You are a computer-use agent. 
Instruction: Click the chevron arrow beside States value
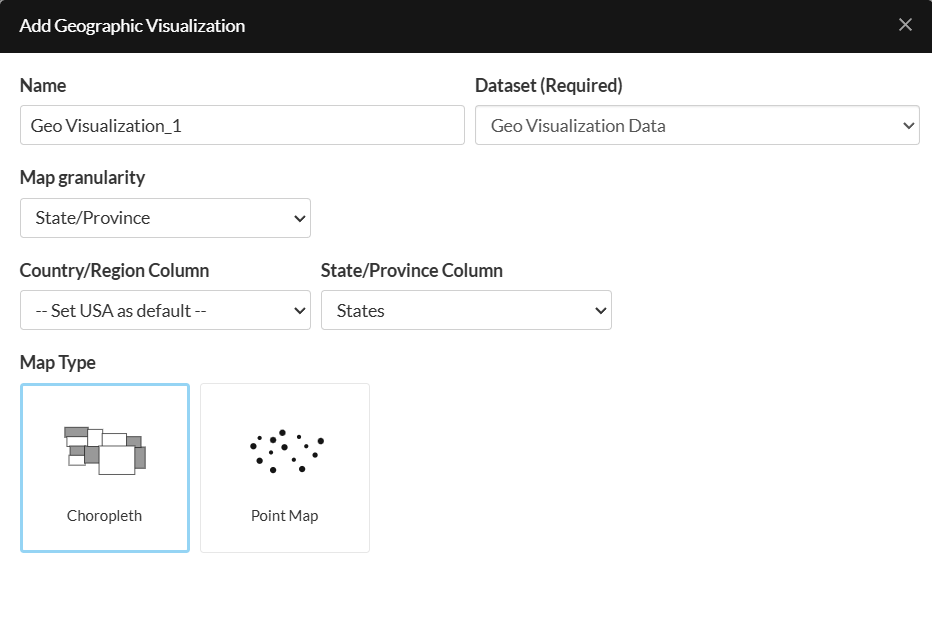601,311
